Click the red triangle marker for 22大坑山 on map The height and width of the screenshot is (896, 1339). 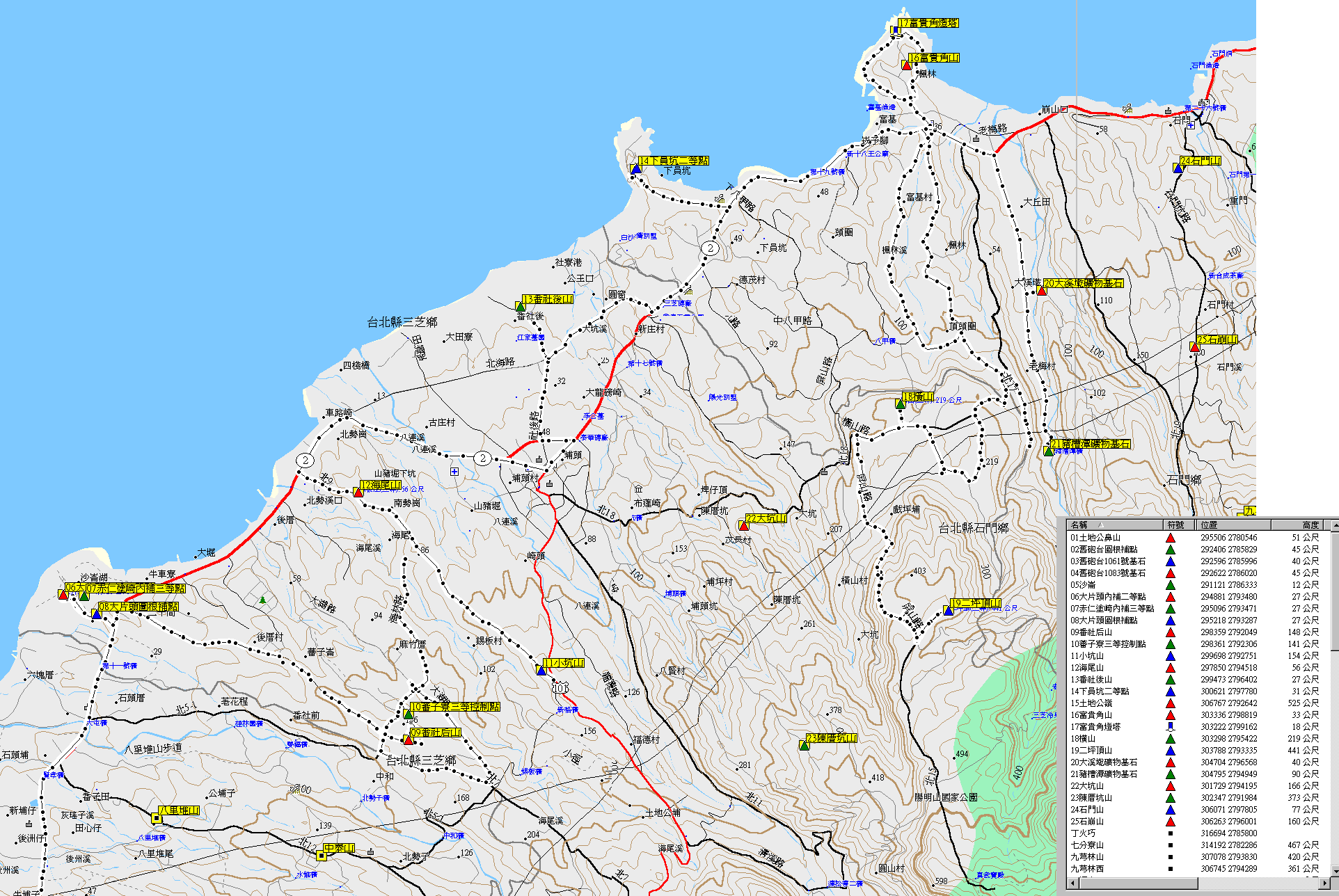pyautogui.click(x=743, y=525)
